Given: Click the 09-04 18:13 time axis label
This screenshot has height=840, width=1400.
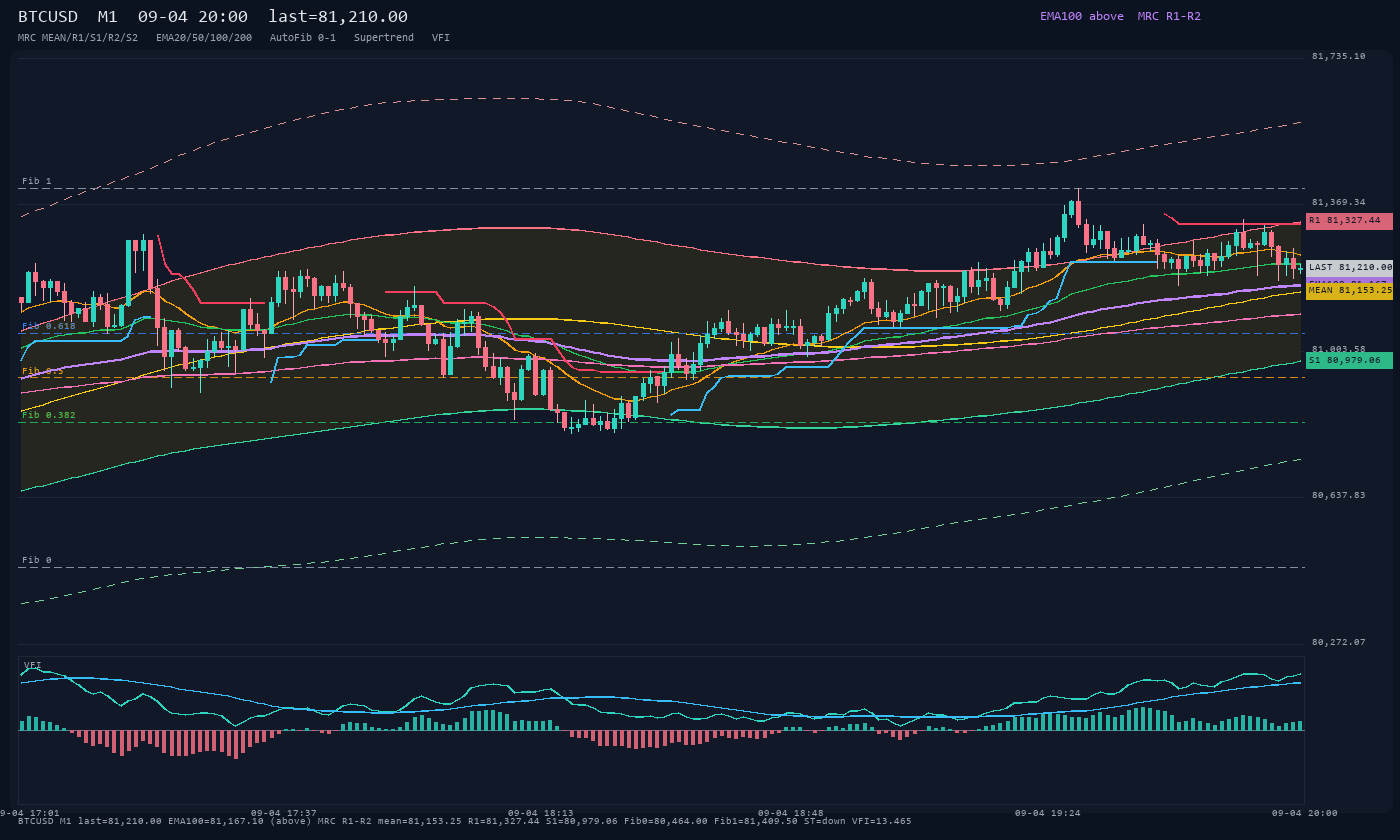Looking at the screenshot, I should click(541, 813).
